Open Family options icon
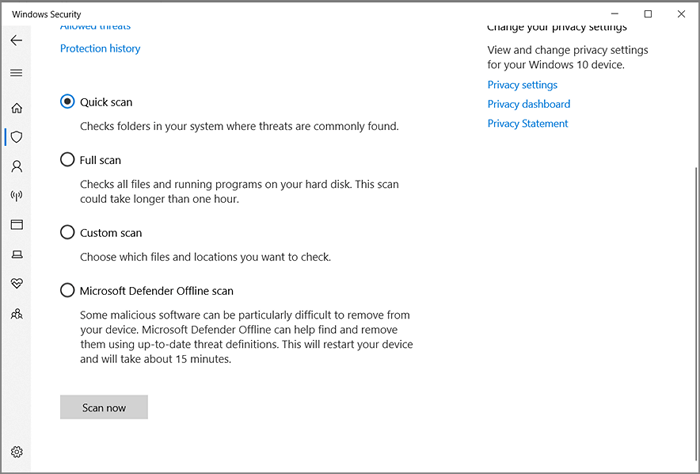Screen dimensions: 700x474 (16, 314)
